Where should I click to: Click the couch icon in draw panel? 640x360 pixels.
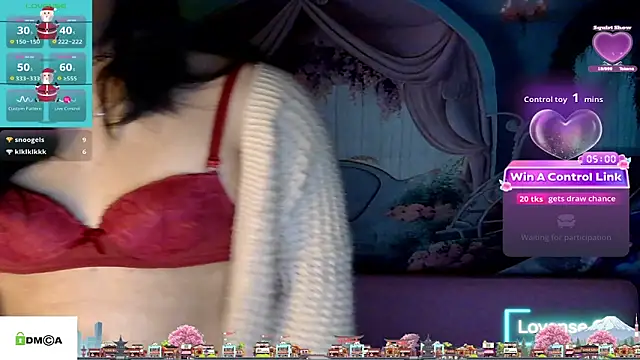pos(566,221)
